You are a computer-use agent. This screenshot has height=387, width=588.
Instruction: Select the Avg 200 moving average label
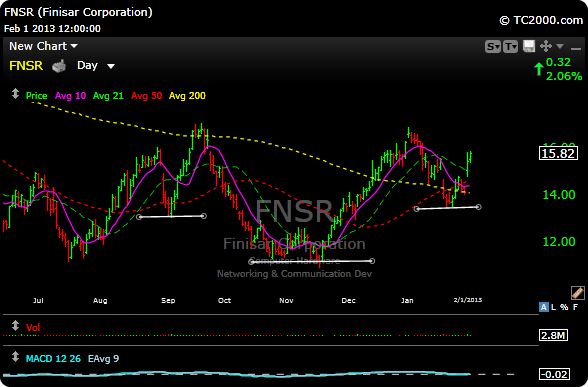tap(187, 96)
